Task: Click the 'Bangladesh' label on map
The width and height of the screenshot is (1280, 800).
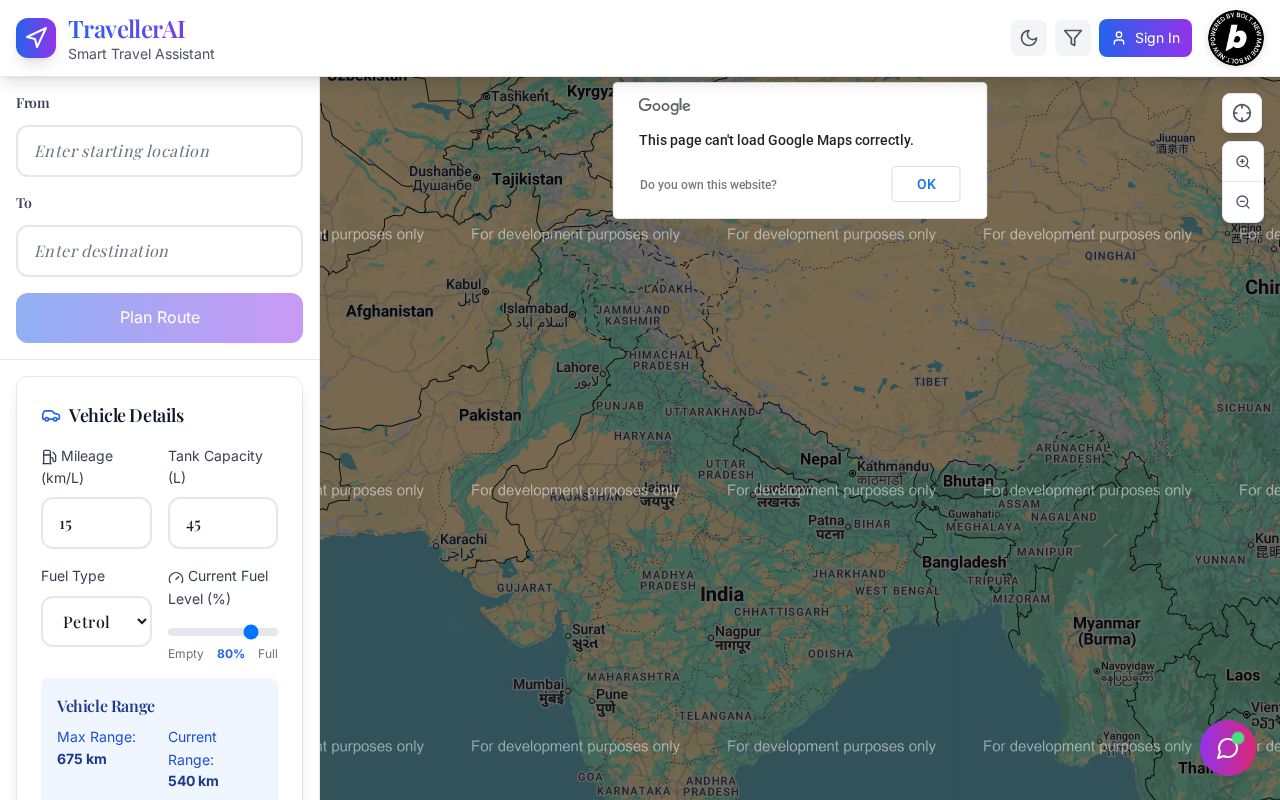Action: [964, 562]
